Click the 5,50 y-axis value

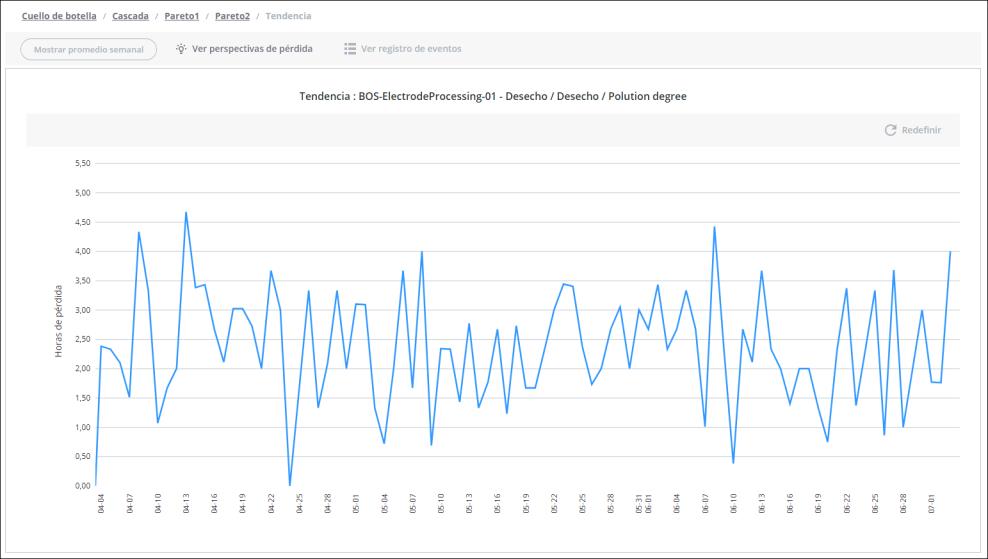tap(83, 163)
